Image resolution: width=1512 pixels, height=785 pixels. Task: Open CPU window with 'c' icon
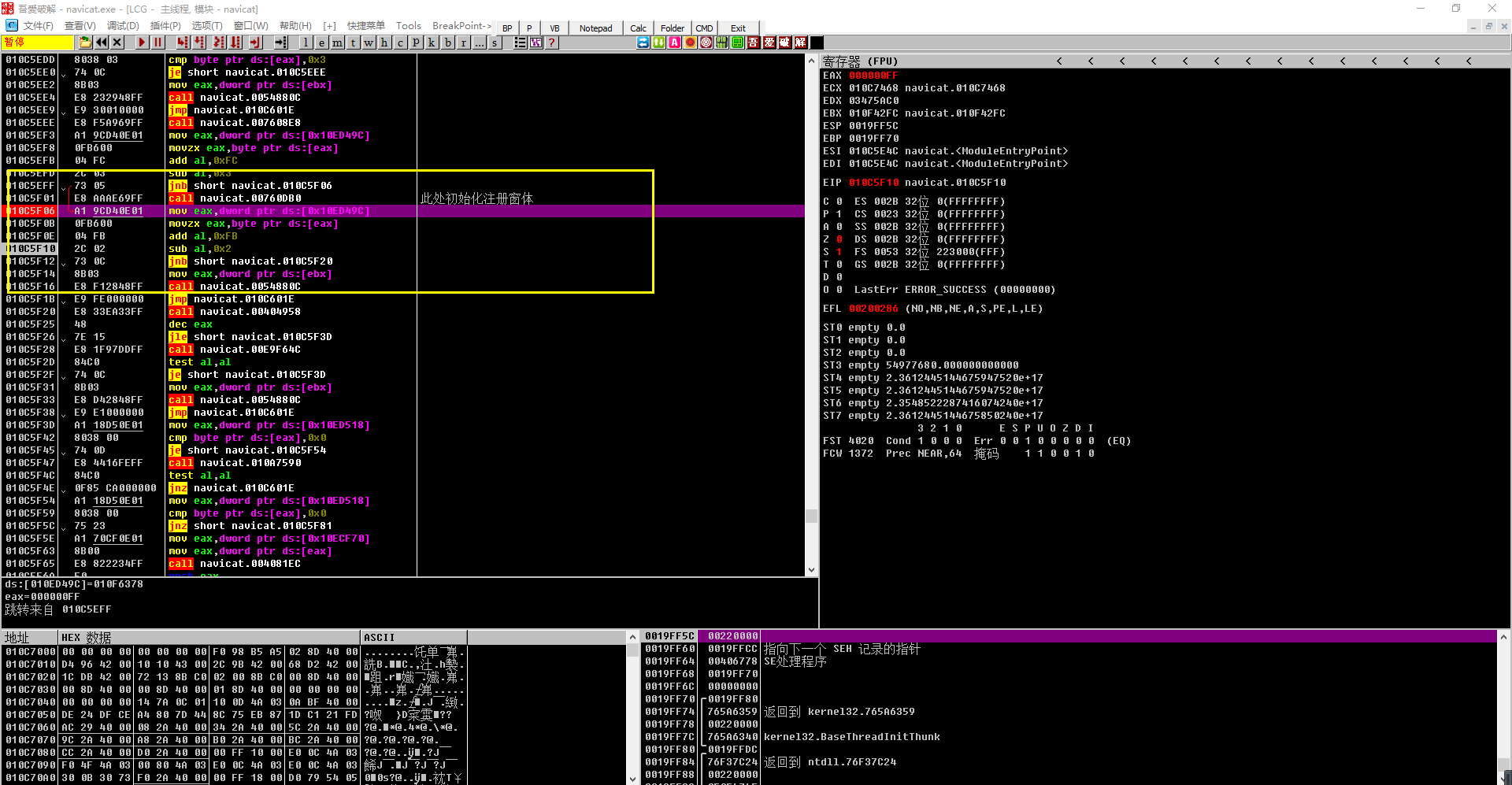pyautogui.click(x=400, y=43)
